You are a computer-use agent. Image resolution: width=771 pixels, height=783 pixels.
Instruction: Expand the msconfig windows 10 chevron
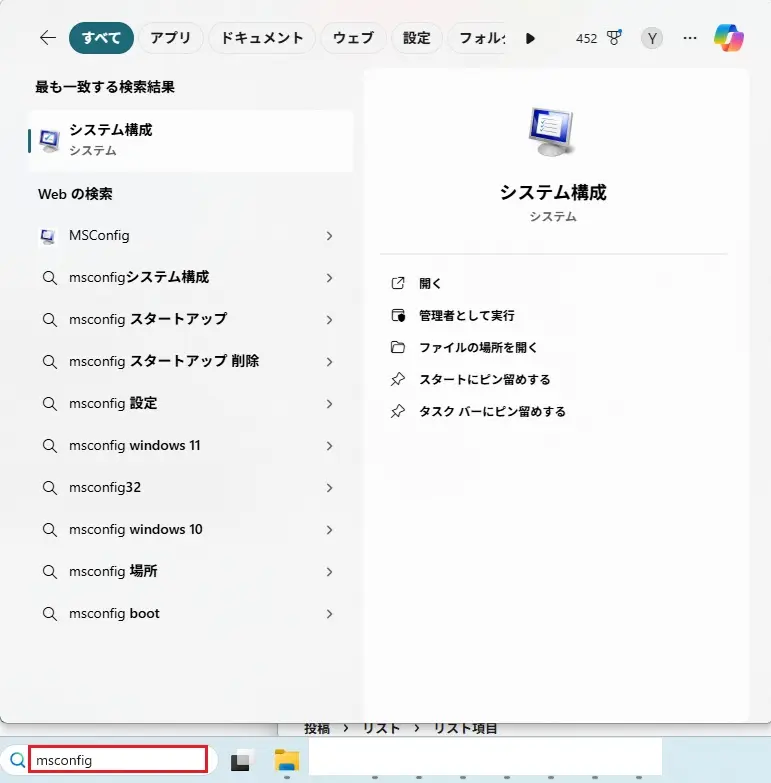[329, 529]
